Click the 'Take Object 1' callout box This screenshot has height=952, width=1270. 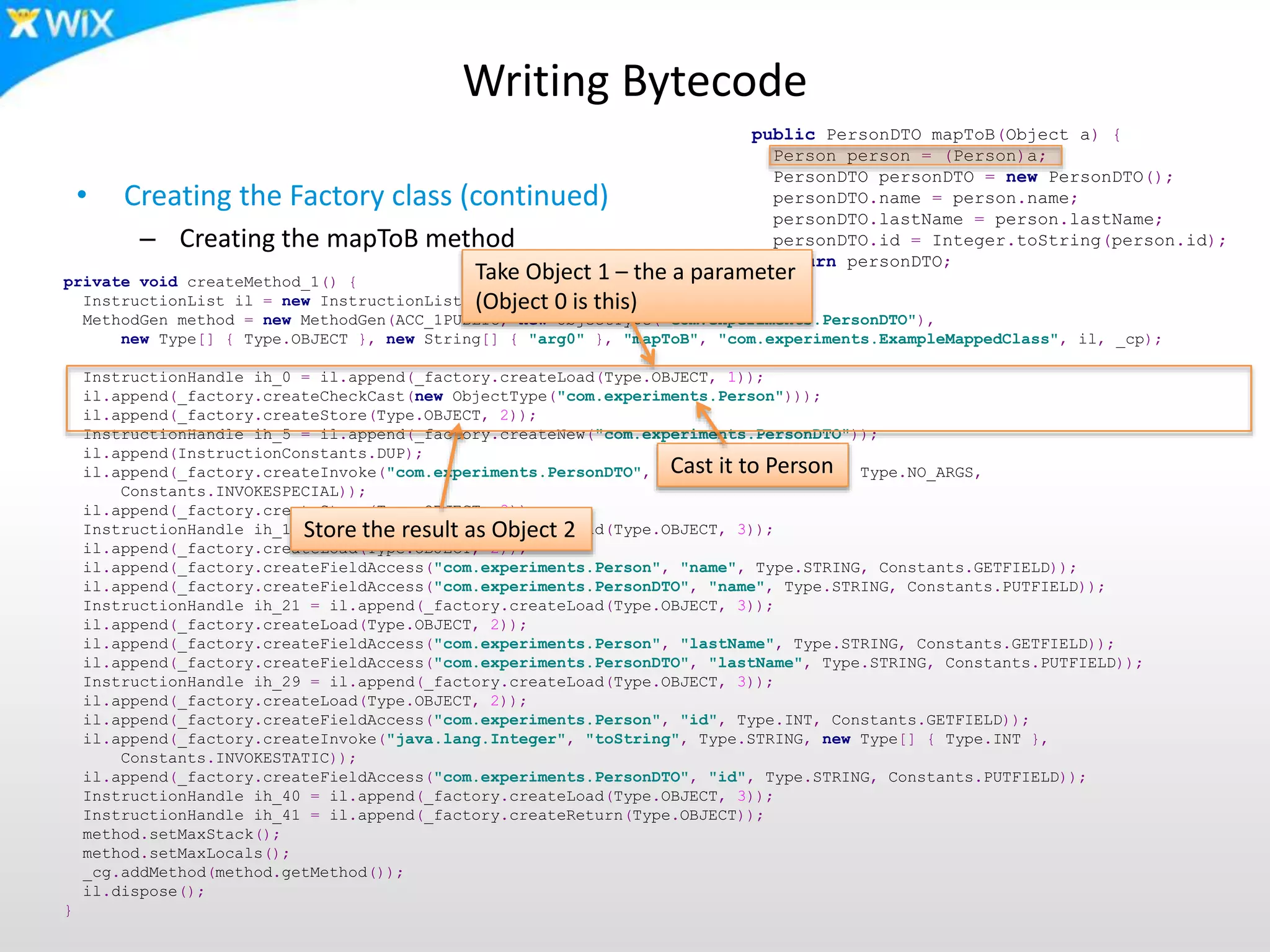[x=636, y=286]
